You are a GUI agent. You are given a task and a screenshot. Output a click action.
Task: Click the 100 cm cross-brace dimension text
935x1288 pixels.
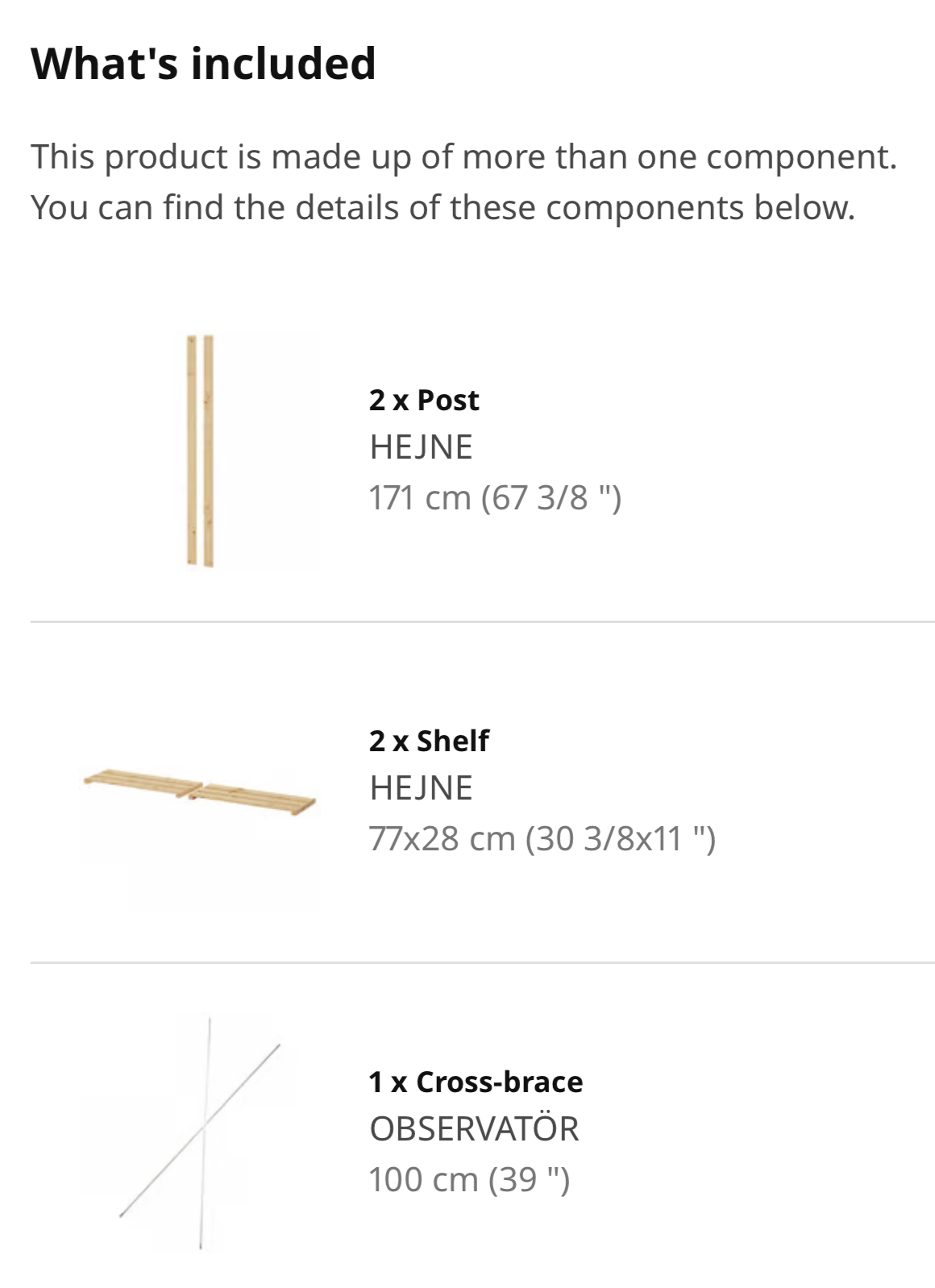(x=469, y=1180)
